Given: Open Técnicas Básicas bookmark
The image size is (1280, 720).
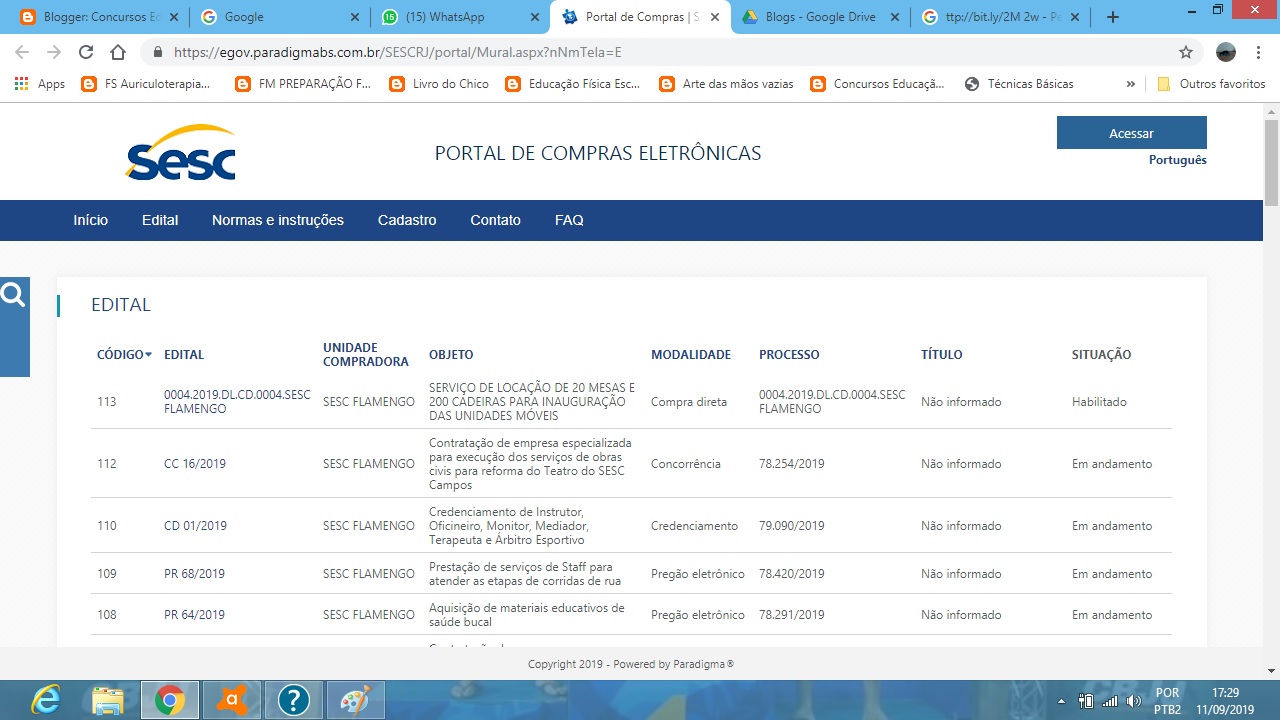Looking at the screenshot, I should tap(1019, 84).
